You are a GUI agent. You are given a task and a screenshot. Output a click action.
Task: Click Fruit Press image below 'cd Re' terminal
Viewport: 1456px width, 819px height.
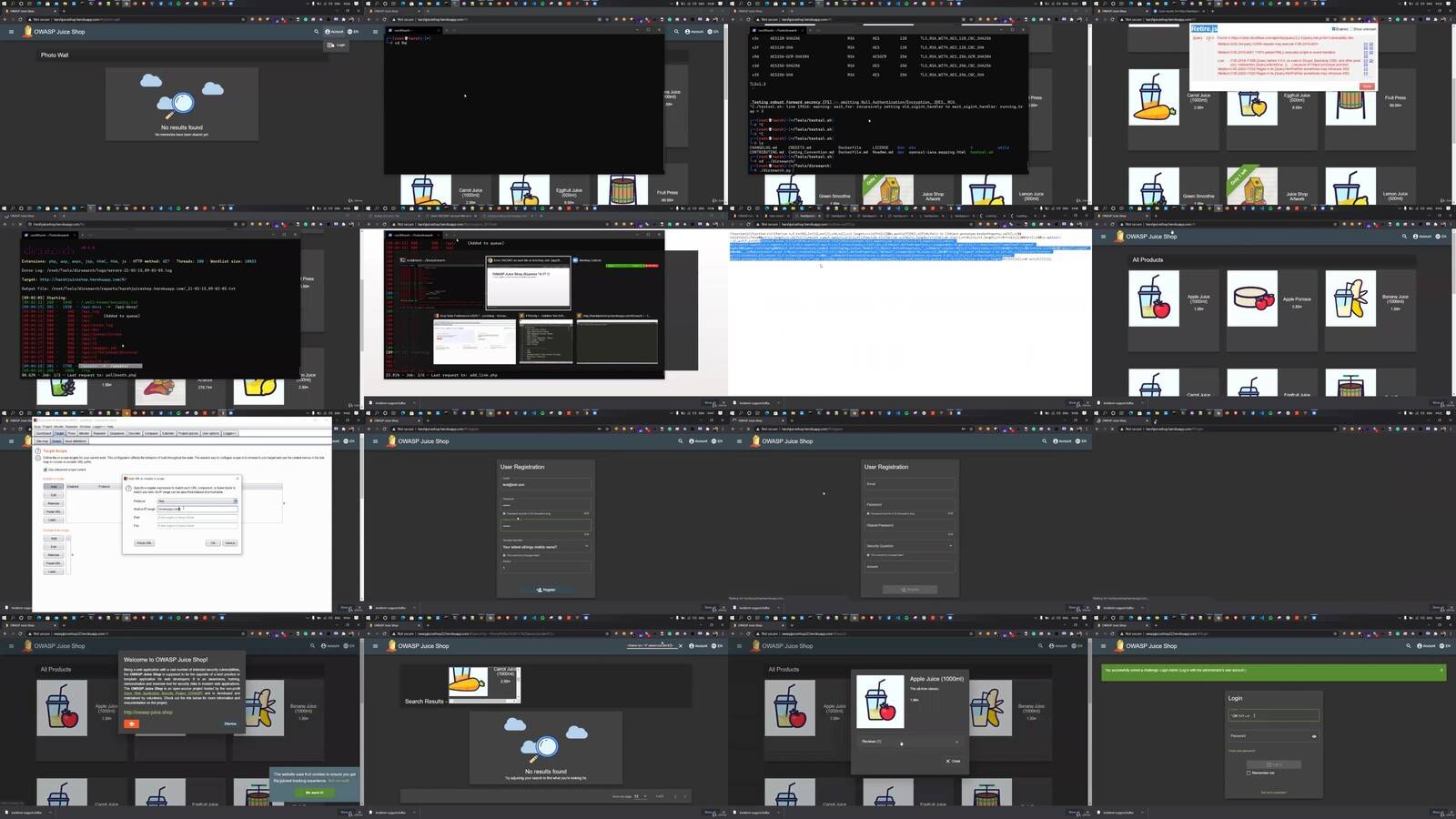[622, 191]
